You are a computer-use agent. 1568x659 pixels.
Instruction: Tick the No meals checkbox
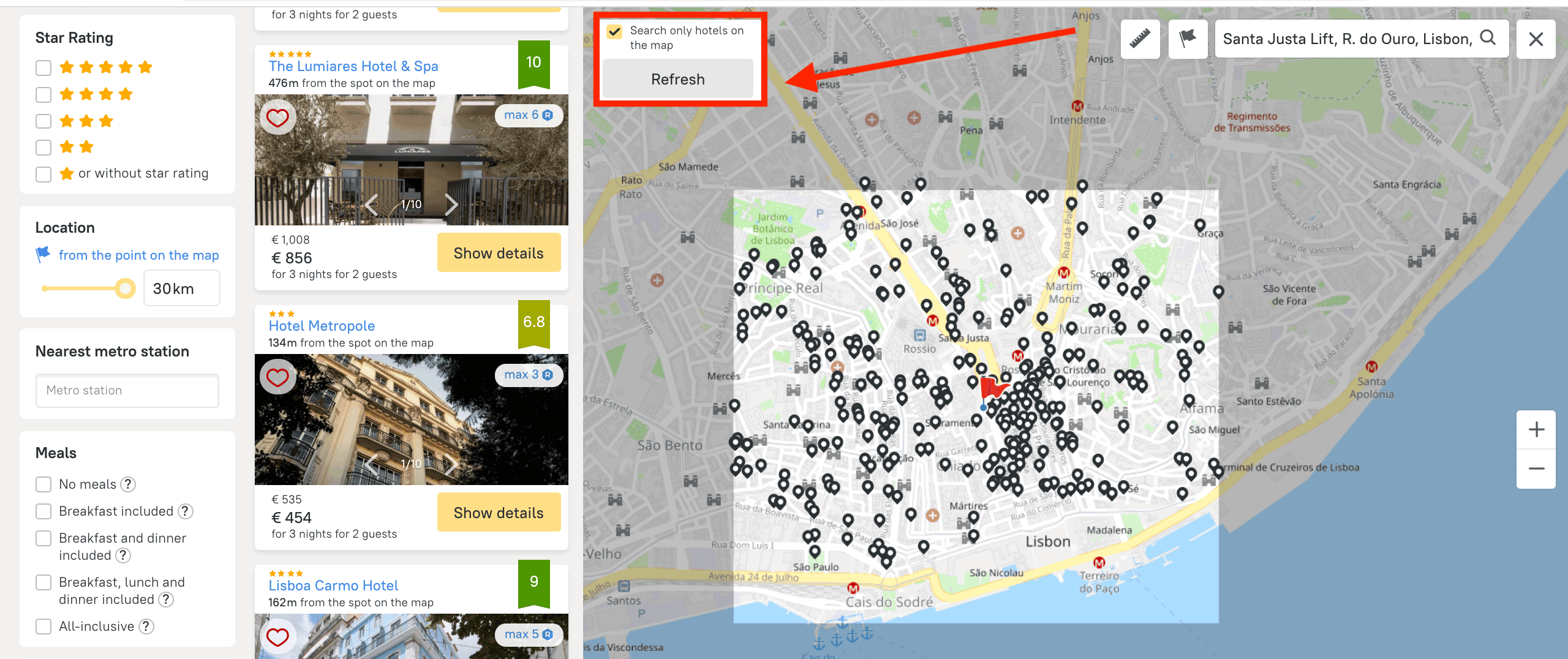[x=43, y=484]
